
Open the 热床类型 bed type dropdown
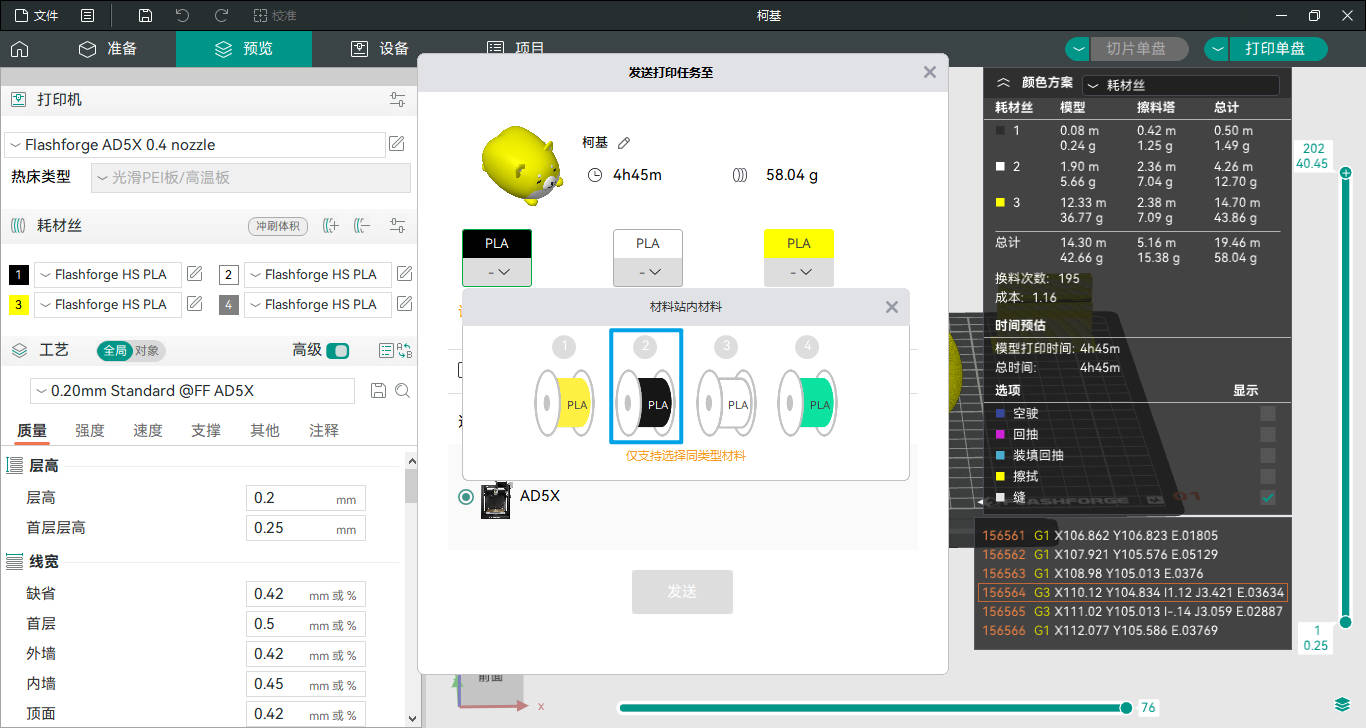tap(250, 177)
